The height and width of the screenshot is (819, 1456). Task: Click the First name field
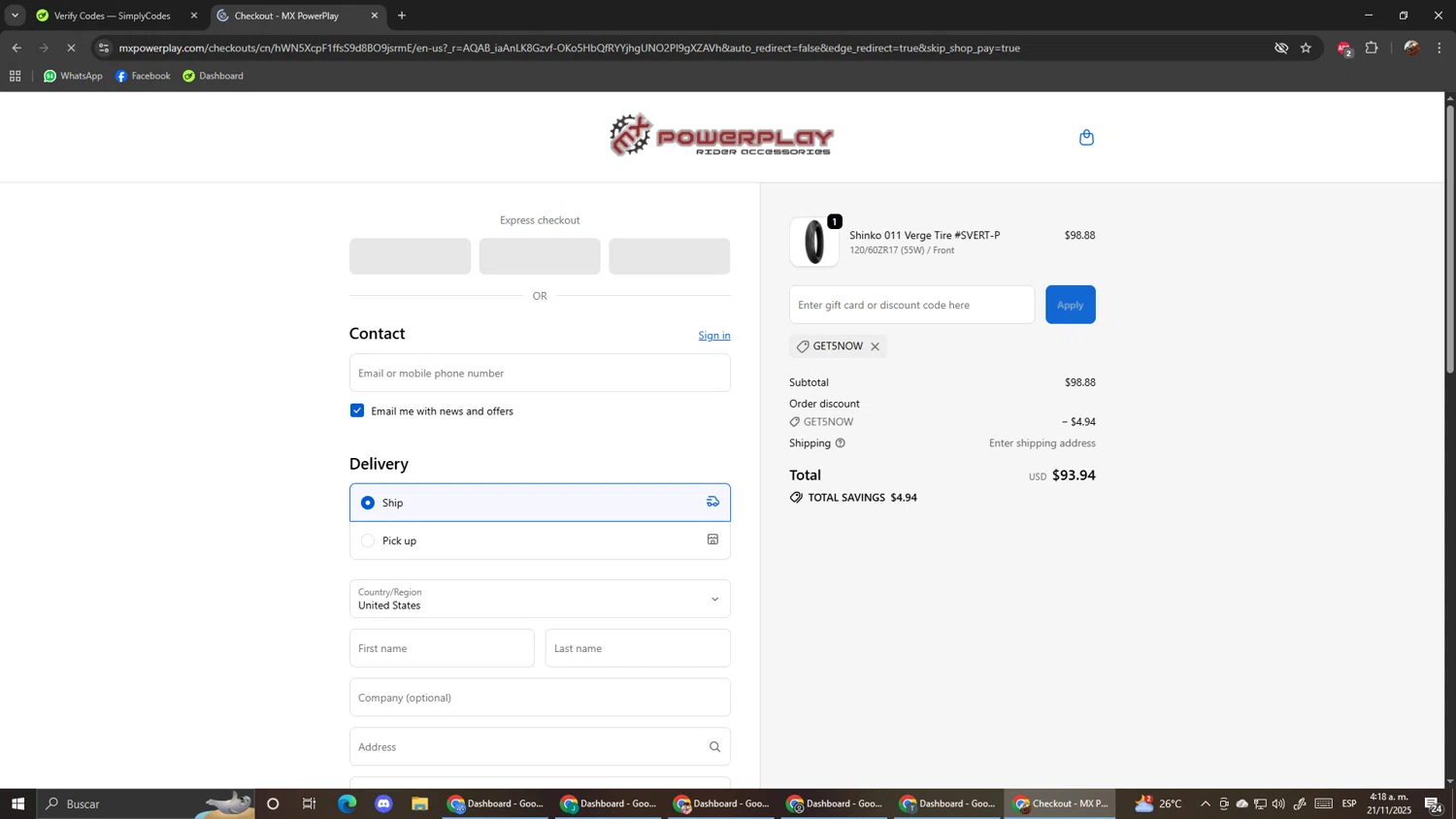click(442, 648)
